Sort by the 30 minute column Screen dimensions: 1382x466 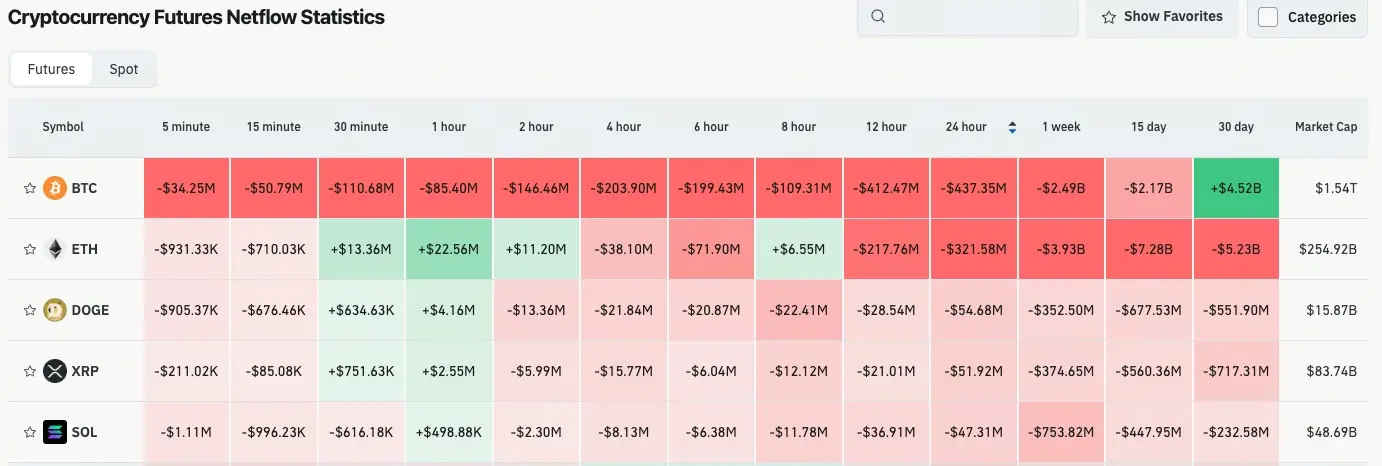point(361,127)
